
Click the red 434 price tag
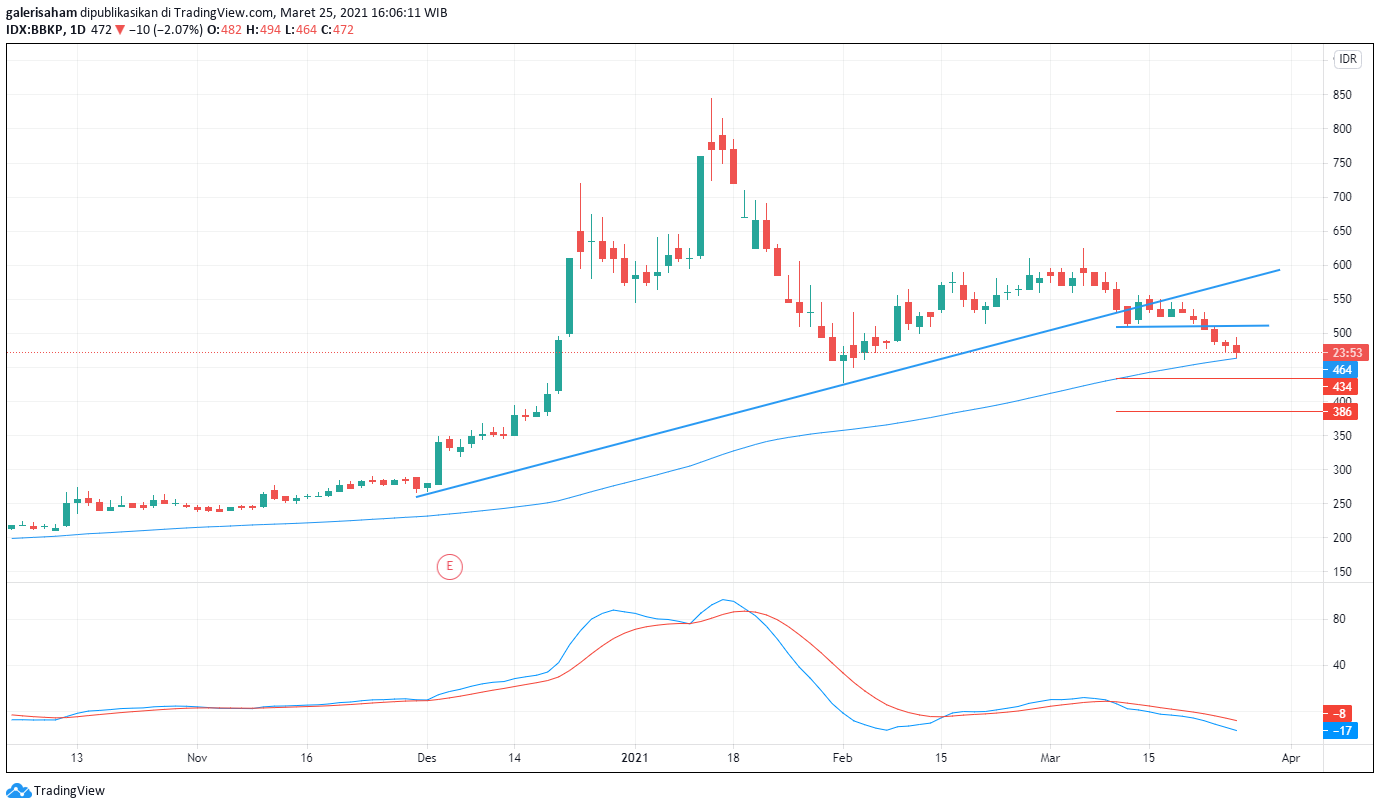[1341, 387]
